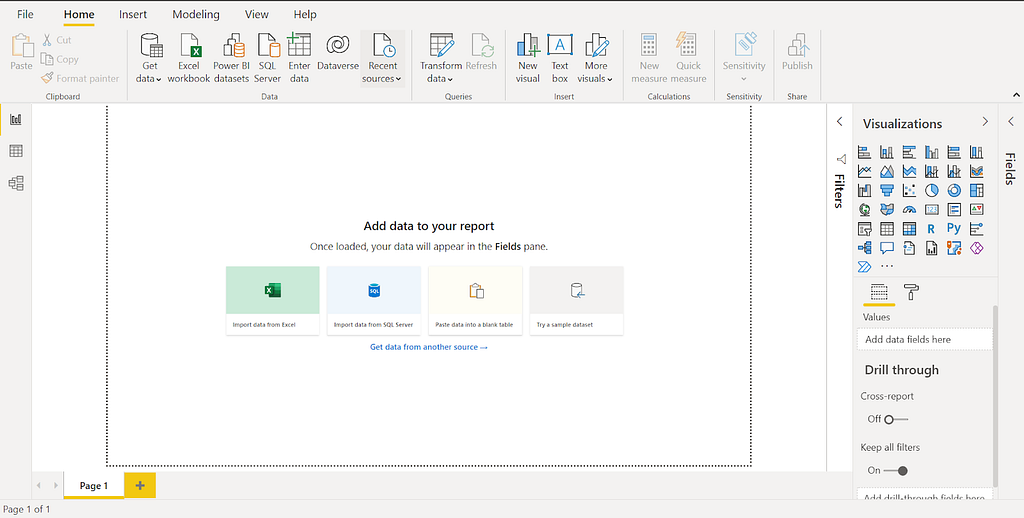Select the R script visual
The width and height of the screenshot is (1024, 518).
(x=931, y=229)
